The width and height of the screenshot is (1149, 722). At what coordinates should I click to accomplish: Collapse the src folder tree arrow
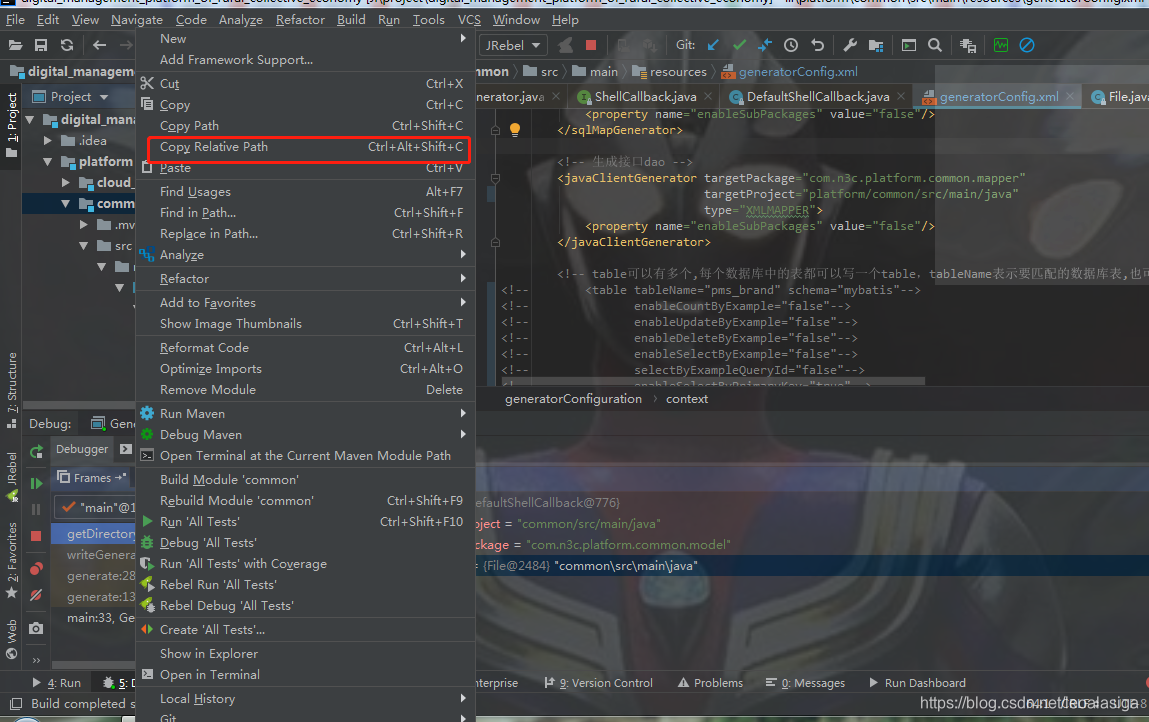(x=84, y=246)
